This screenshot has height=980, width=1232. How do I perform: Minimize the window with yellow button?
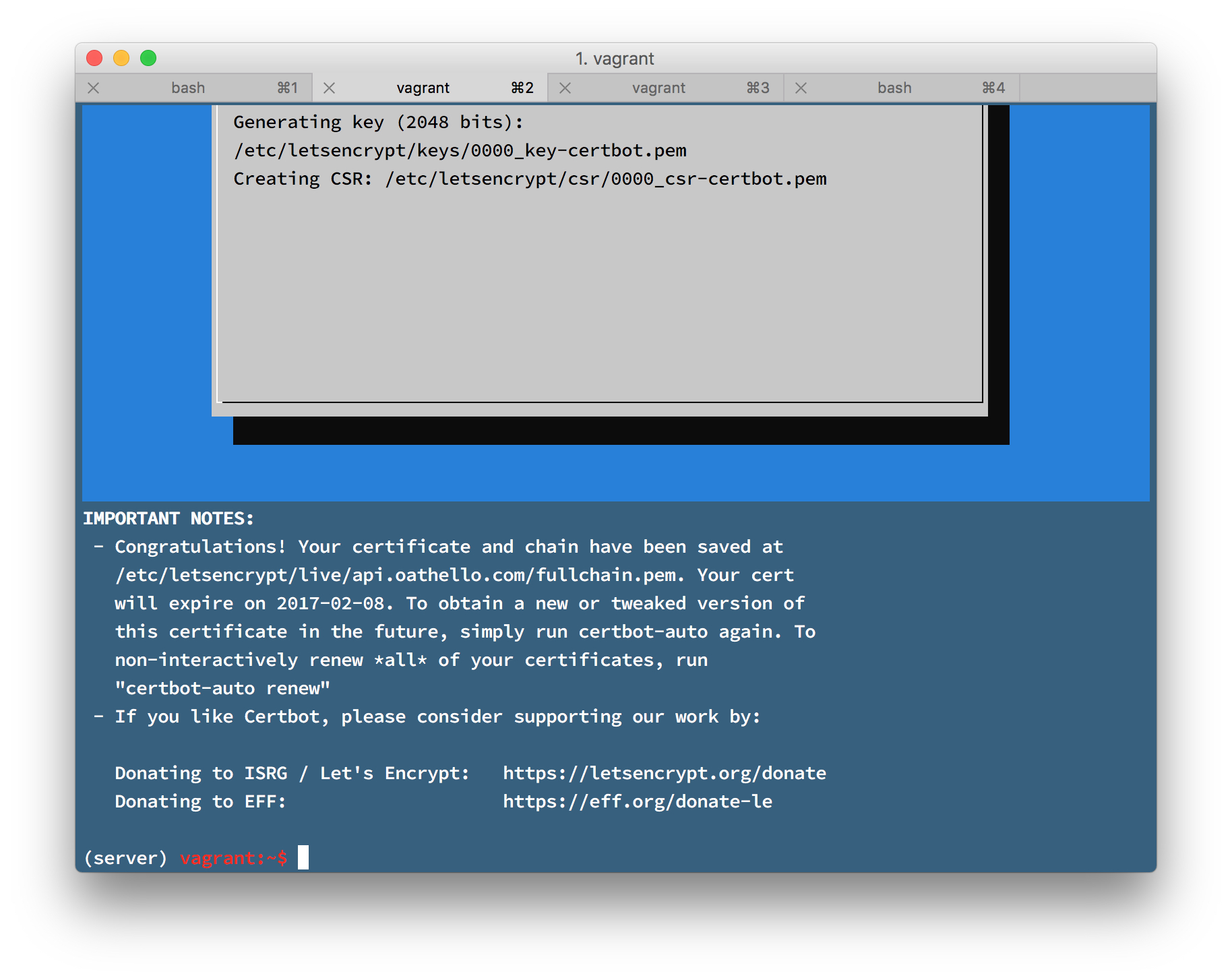[x=121, y=59]
